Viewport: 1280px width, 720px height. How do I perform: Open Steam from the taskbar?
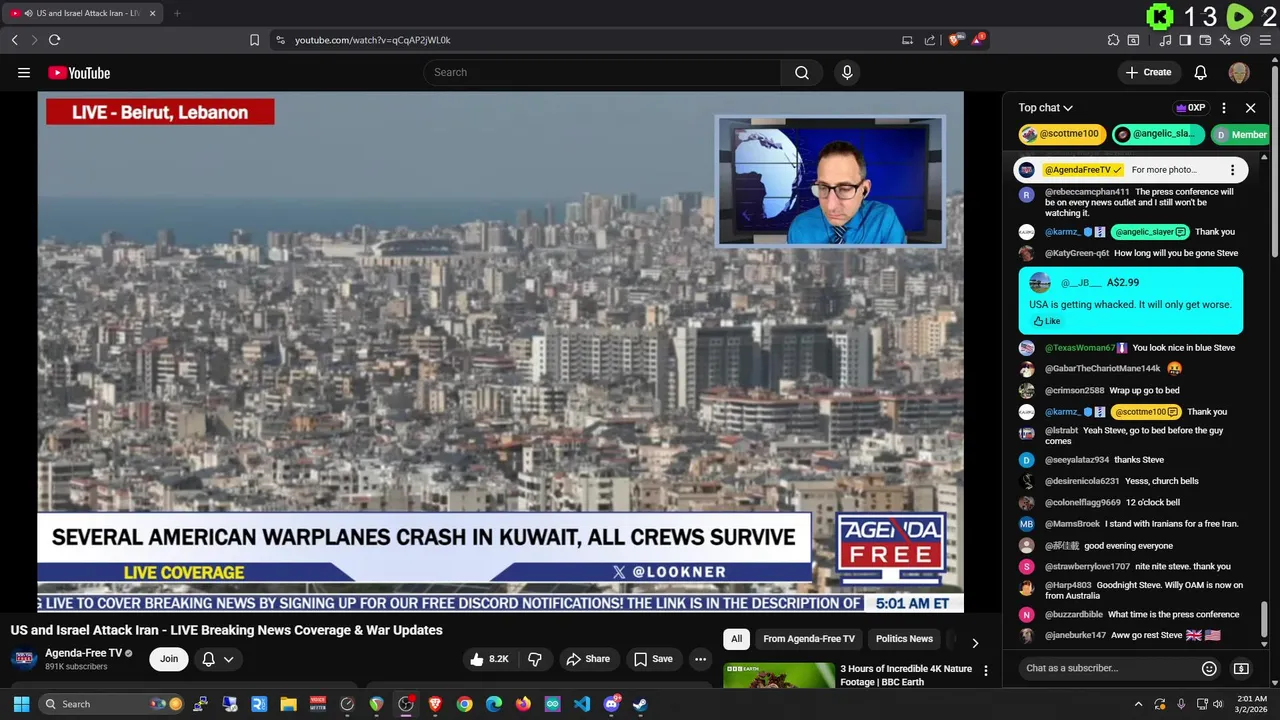tap(640, 704)
